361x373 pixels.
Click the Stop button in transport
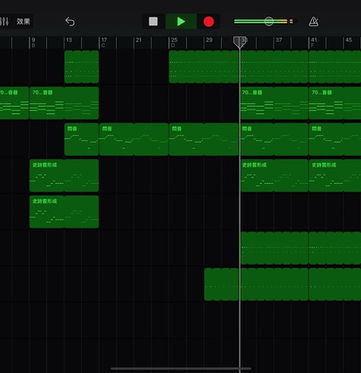click(x=153, y=22)
